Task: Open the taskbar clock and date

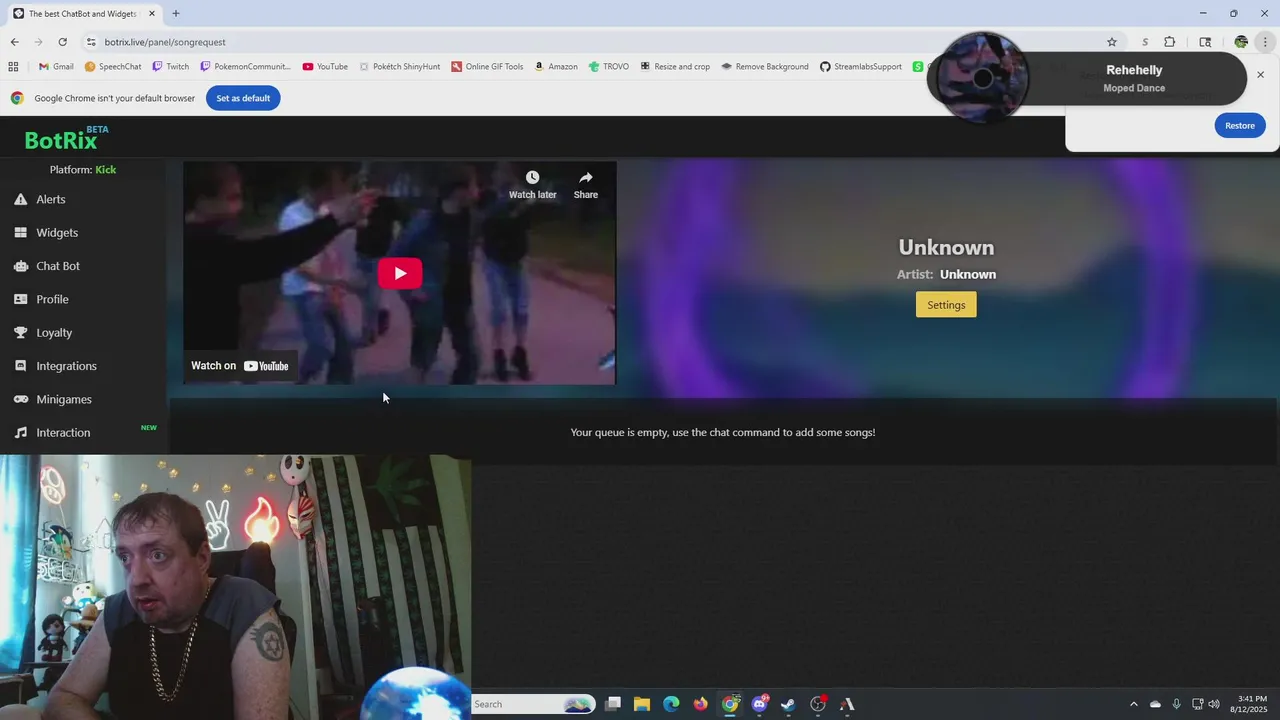Action: click(x=1252, y=704)
